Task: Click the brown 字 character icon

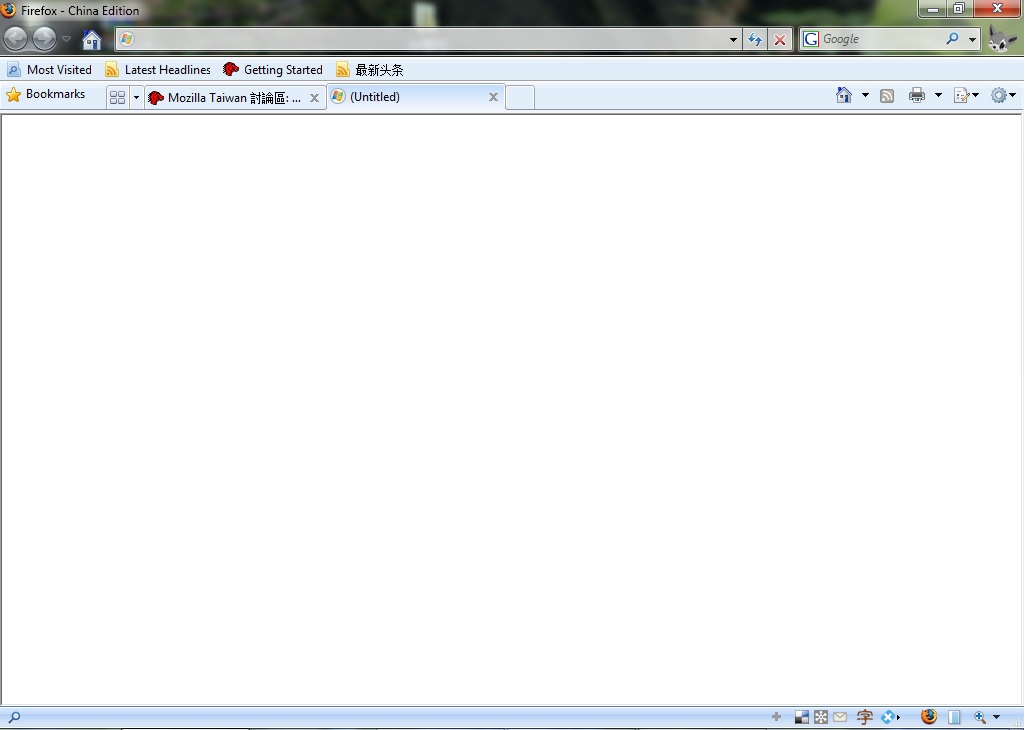Action: tap(864, 717)
